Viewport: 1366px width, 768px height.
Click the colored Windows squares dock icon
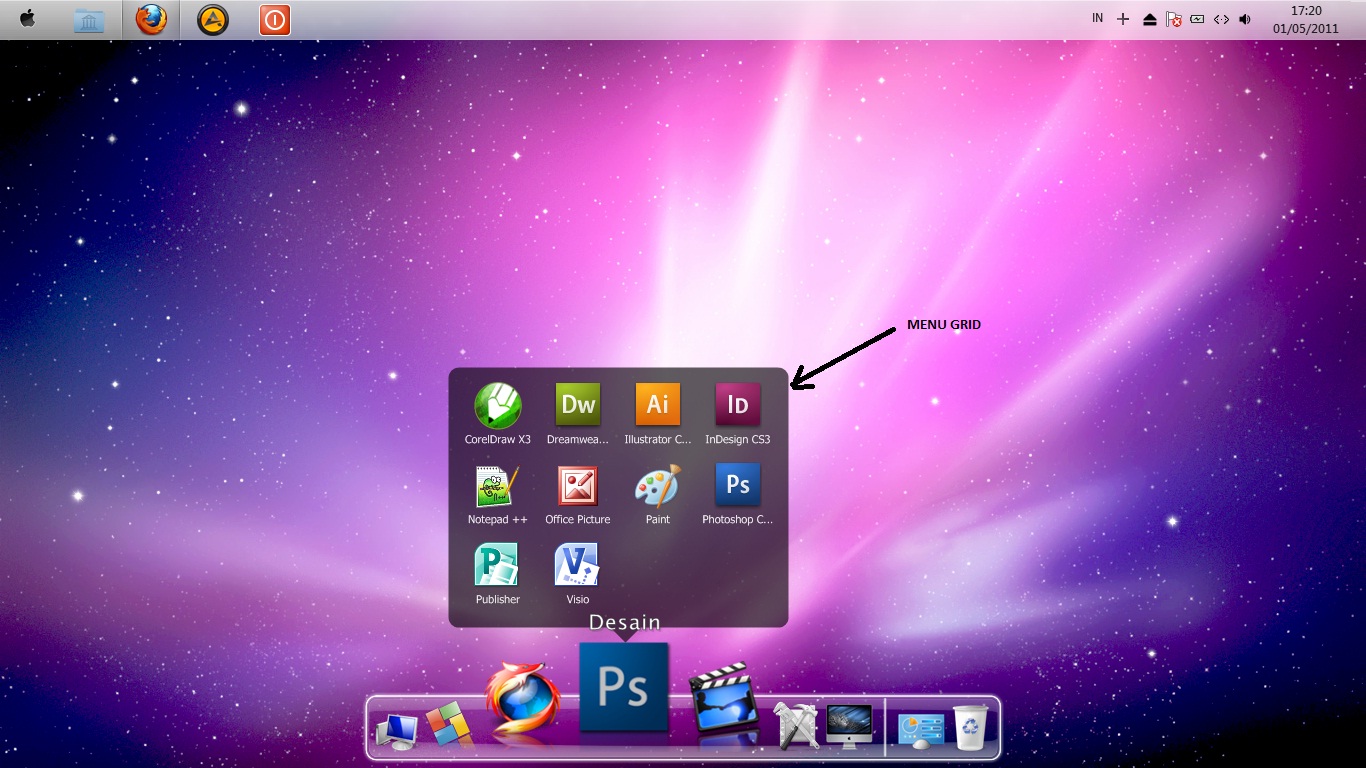(446, 724)
